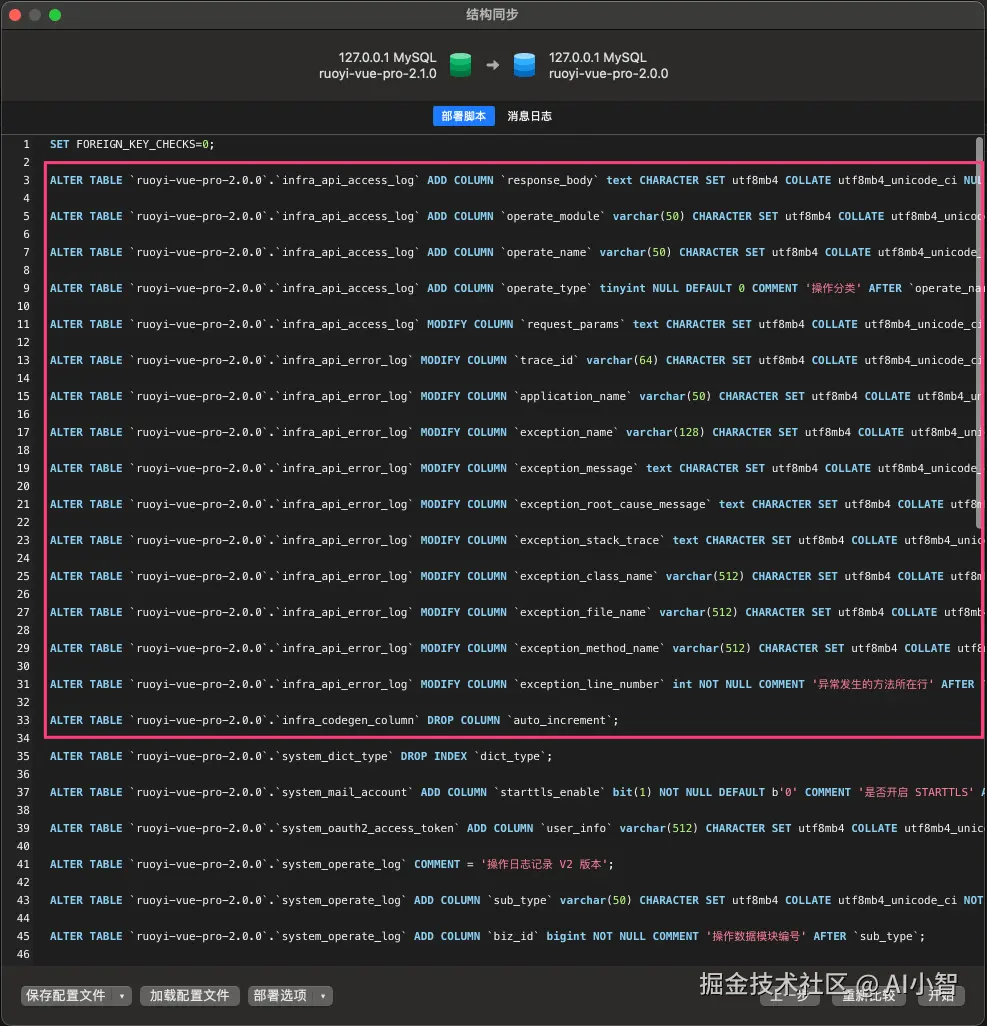This screenshot has width=987, height=1026.
Task: Click the 127.0.0.1 MySQL target label
Action: pos(598,57)
